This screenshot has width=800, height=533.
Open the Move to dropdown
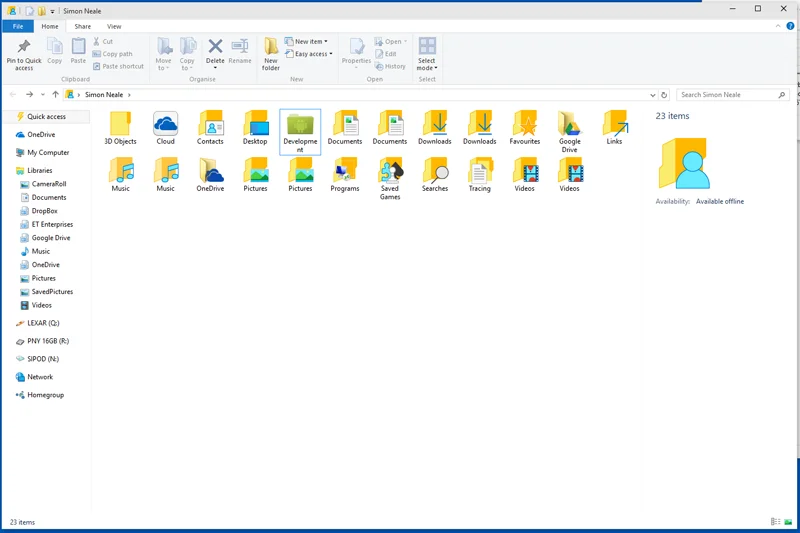(x=163, y=54)
